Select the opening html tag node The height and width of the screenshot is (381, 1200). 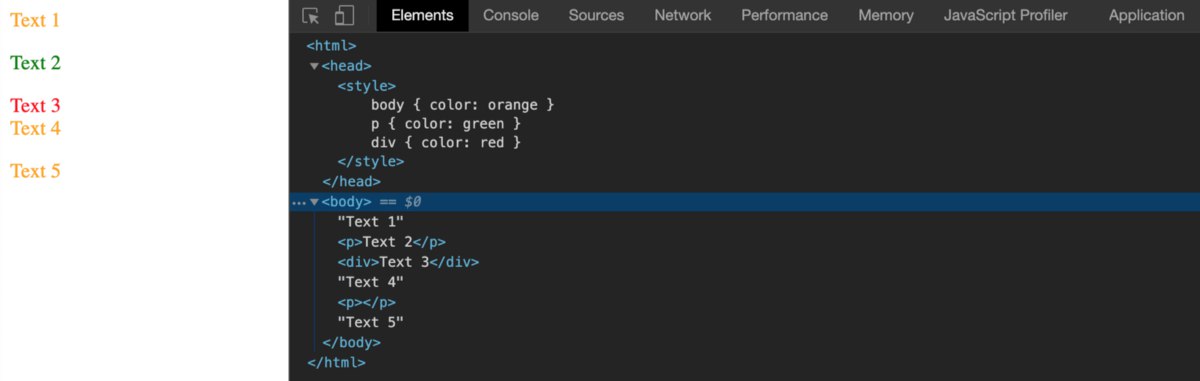pyautogui.click(x=331, y=45)
